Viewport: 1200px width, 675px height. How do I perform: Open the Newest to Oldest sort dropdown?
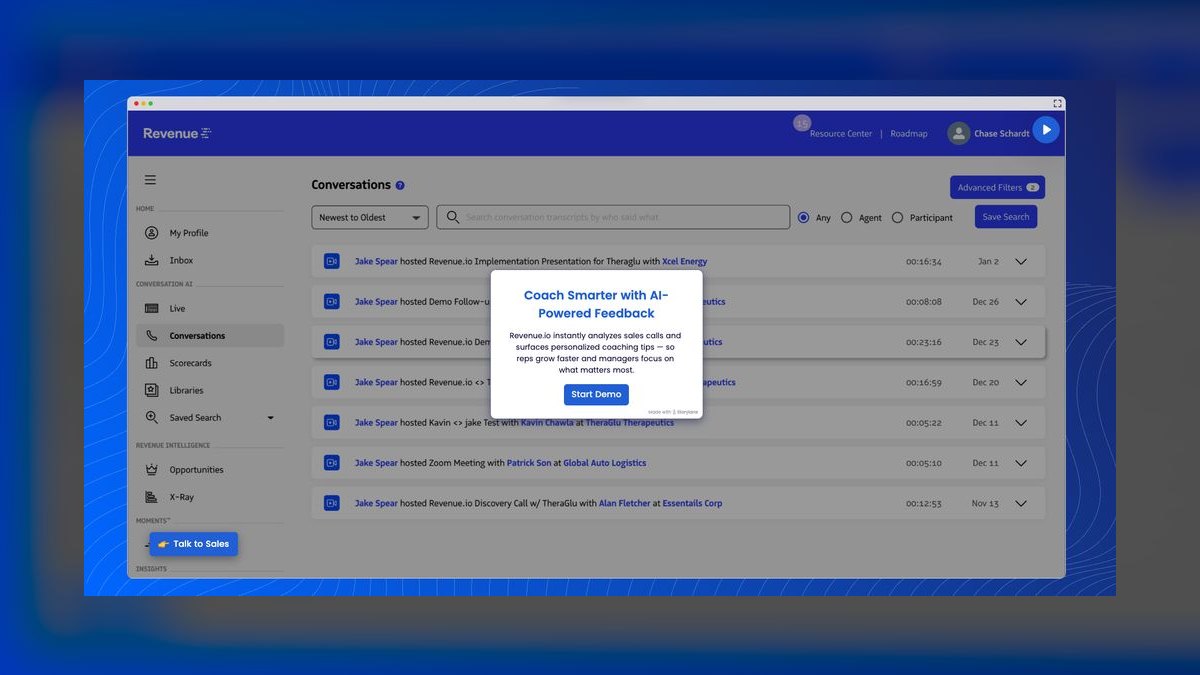pos(370,217)
